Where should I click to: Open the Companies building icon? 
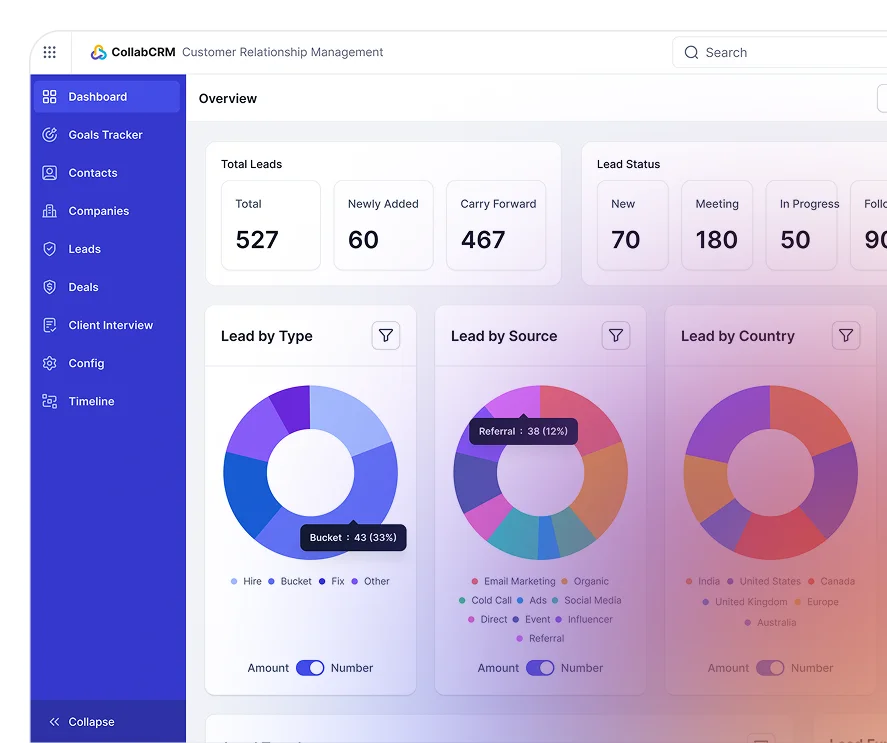(x=50, y=211)
